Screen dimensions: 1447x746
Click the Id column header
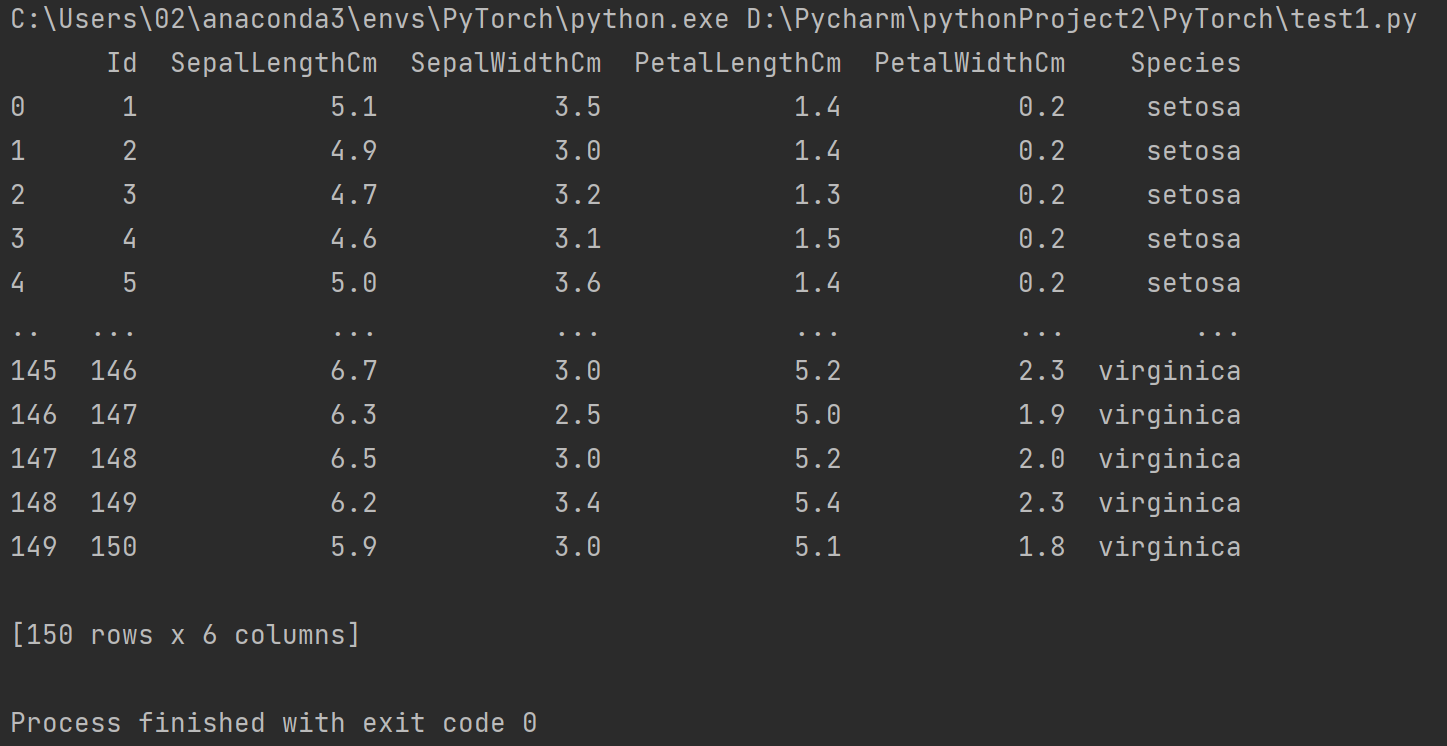click(122, 63)
